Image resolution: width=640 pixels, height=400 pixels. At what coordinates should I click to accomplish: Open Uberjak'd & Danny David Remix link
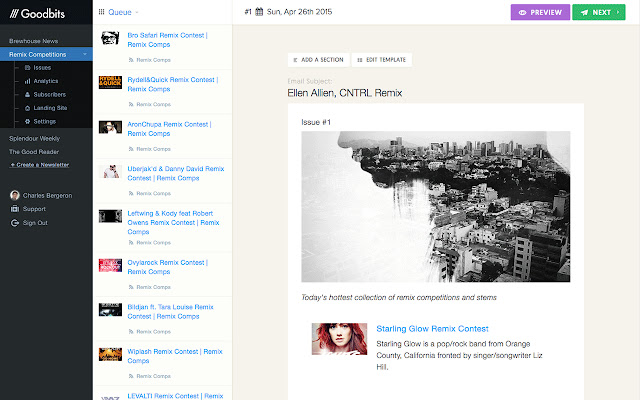(x=176, y=173)
